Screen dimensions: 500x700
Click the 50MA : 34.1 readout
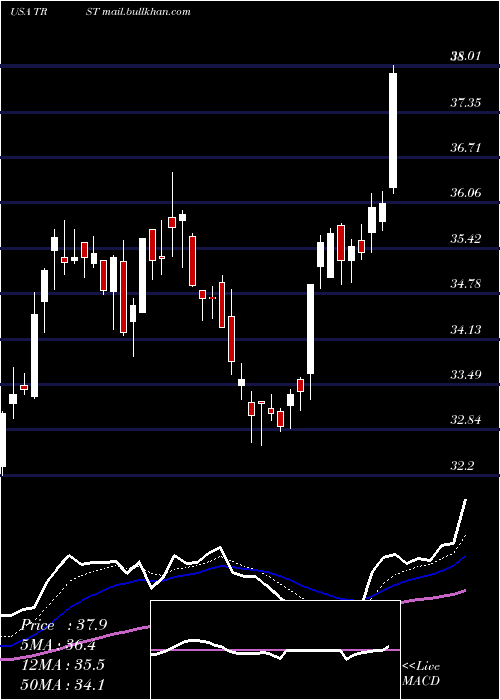click(63, 684)
